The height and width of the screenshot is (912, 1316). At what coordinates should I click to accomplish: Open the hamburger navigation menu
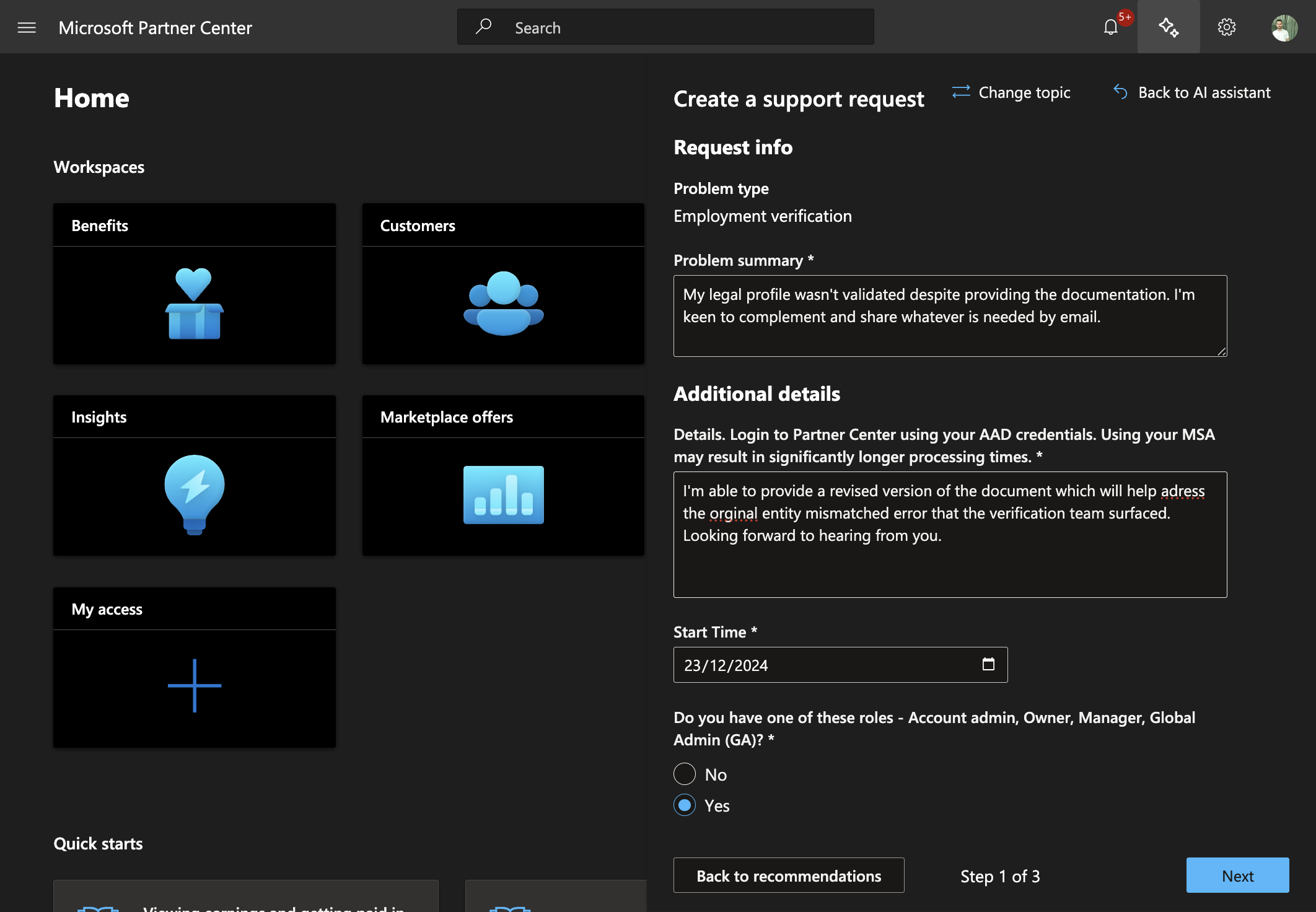[x=27, y=27]
